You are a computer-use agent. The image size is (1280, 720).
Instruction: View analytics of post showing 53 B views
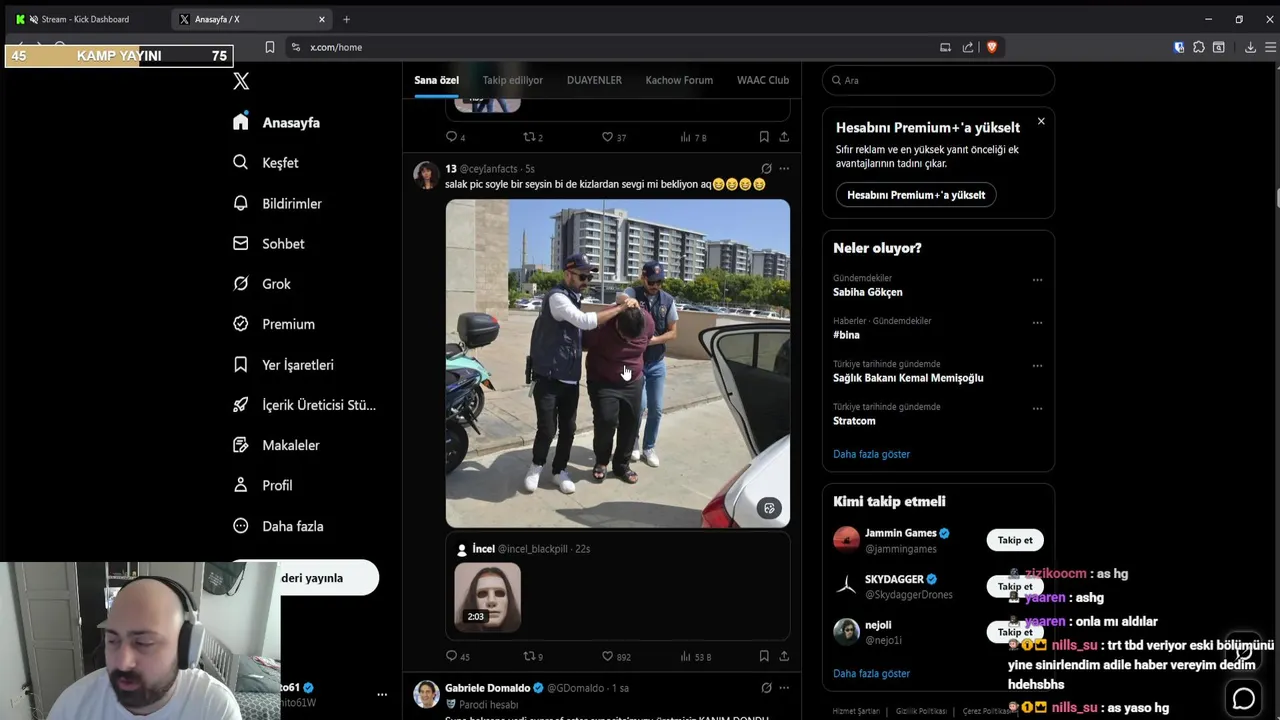pyautogui.click(x=695, y=656)
